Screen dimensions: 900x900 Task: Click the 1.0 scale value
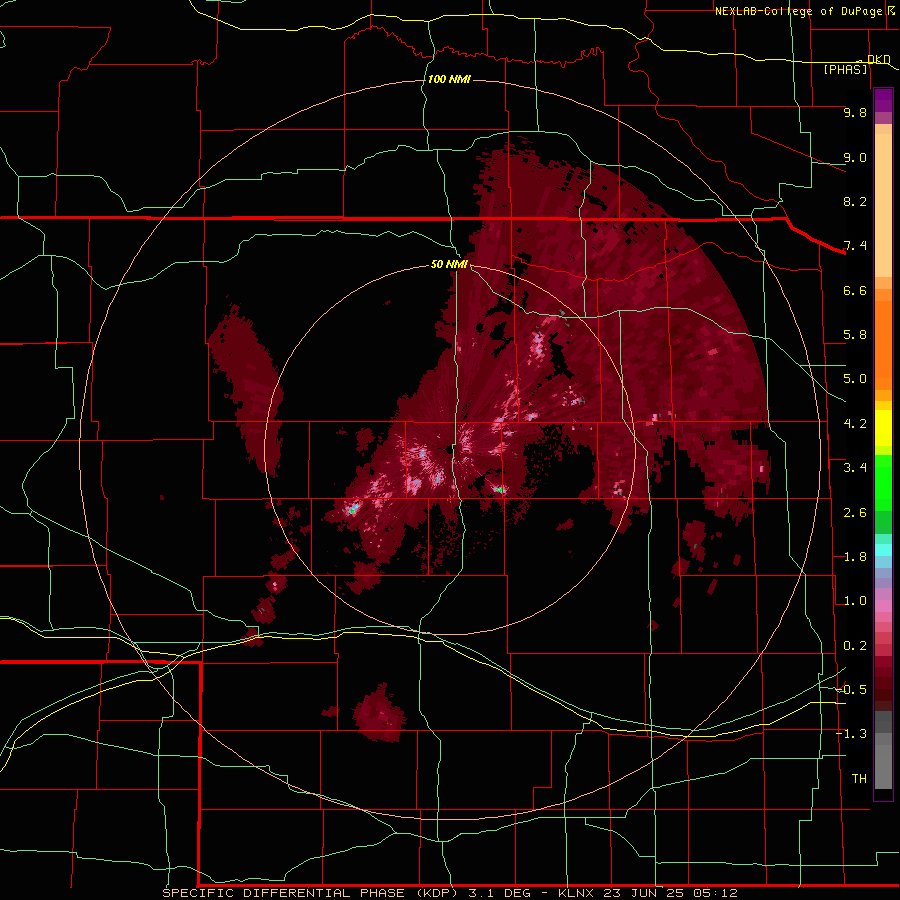[855, 601]
